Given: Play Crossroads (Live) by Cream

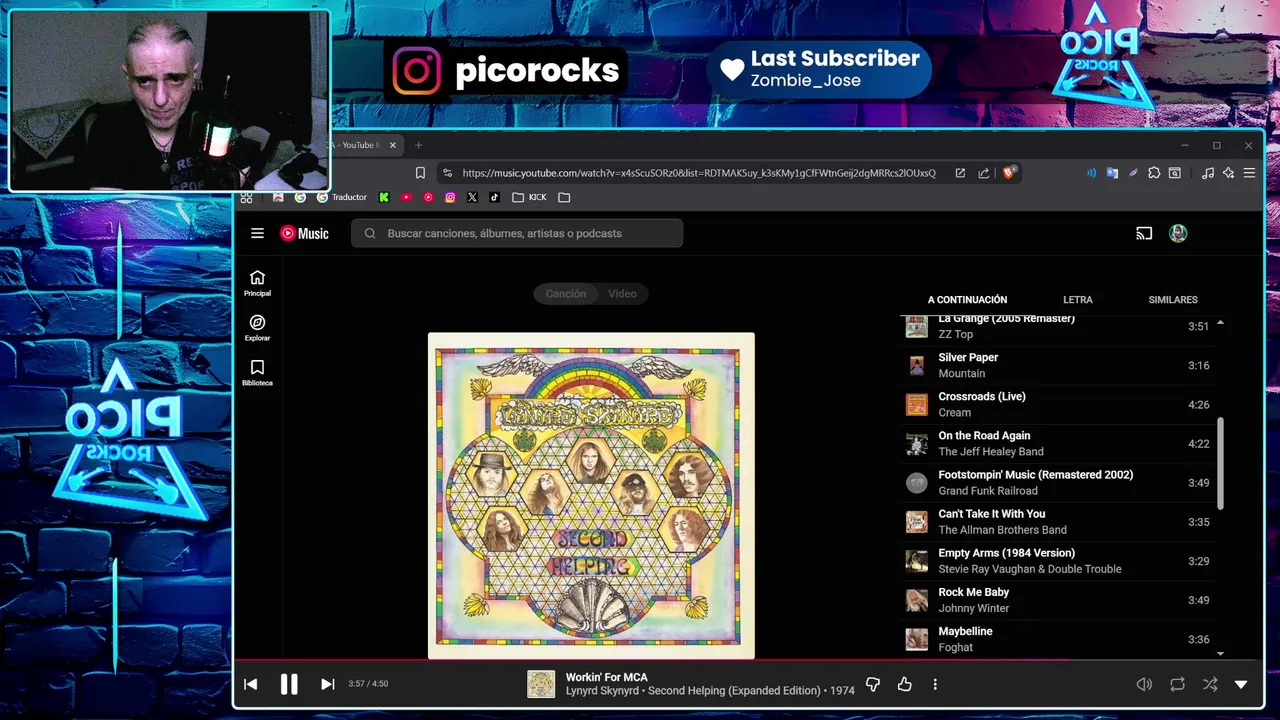Looking at the screenshot, I should click(1060, 404).
